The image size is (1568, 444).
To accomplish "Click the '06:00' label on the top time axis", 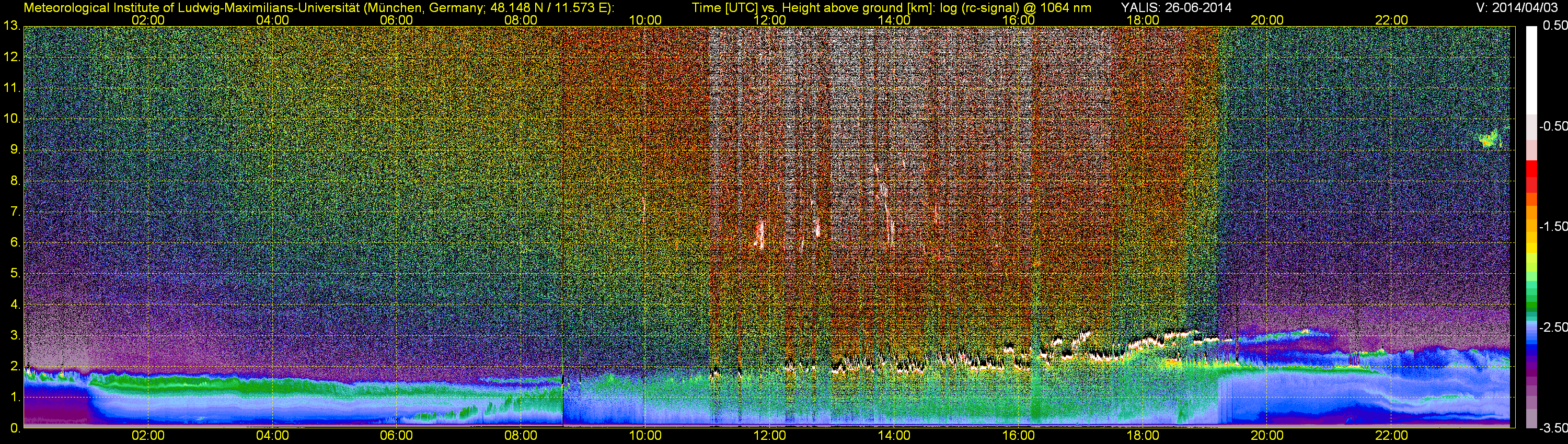I will tap(397, 20).
